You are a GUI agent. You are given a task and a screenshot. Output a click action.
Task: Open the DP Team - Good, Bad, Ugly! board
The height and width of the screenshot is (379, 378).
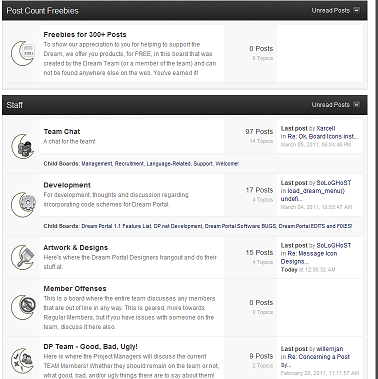pos(90,347)
